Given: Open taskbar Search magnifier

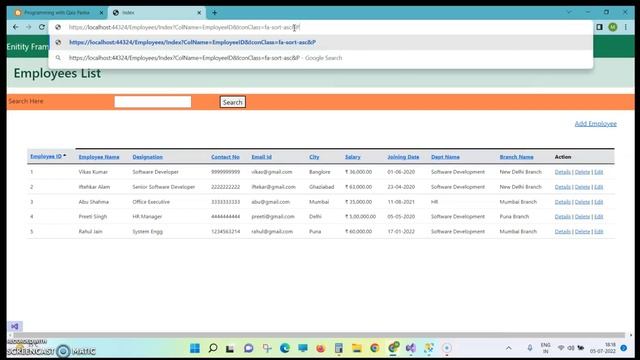Looking at the screenshot, I should 213,348.
